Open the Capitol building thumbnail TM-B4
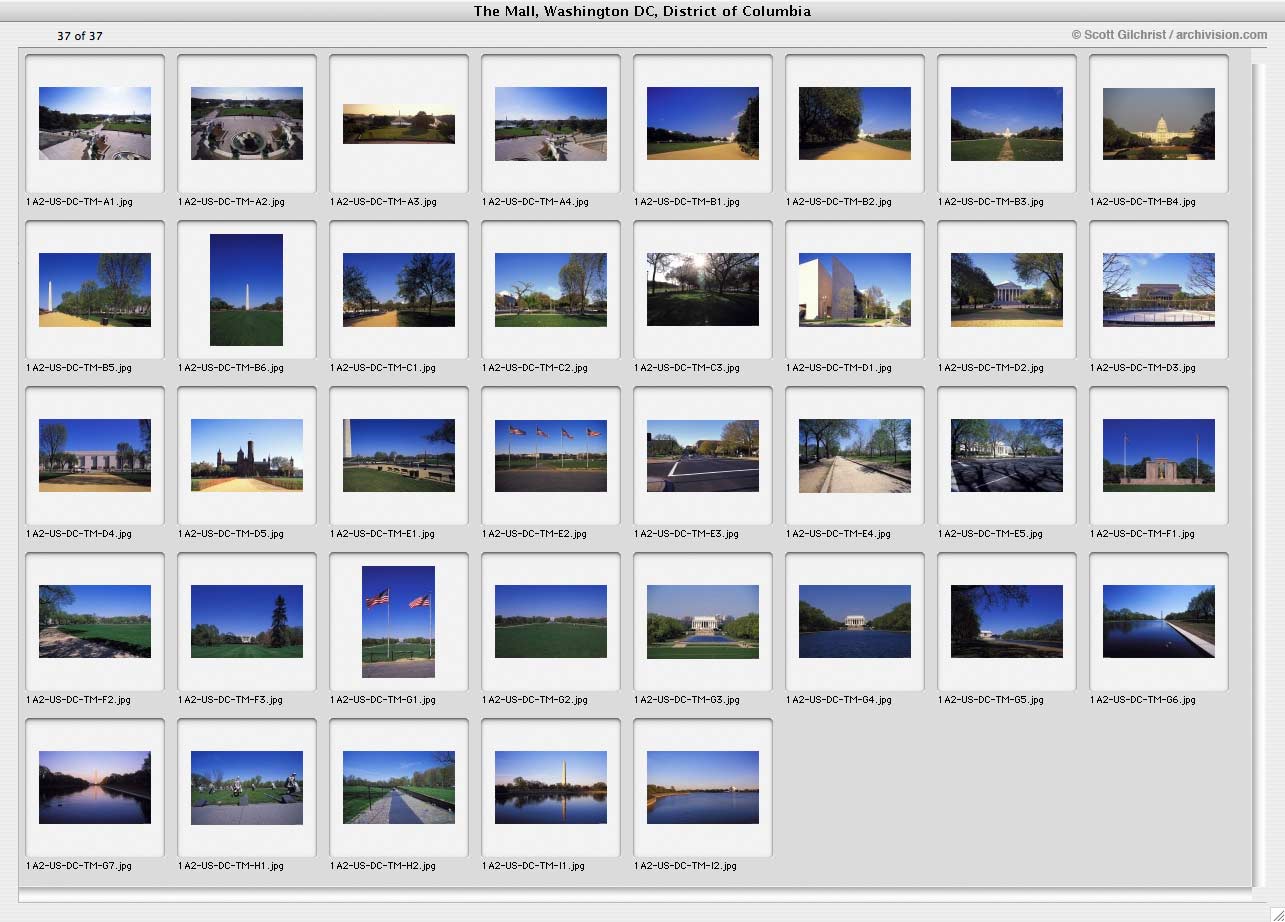Viewport: 1285px width, 922px height. point(1159,123)
